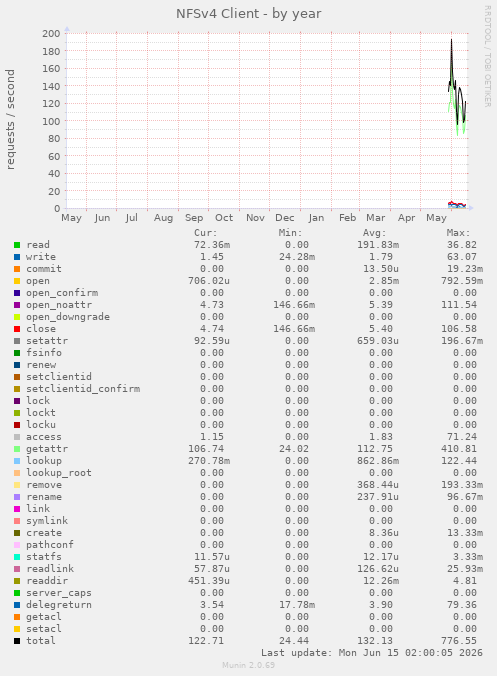Image resolution: width=497 pixels, height=676 pixels.
Task: Click the blue write legend swatch
Action: coord(17,257)
